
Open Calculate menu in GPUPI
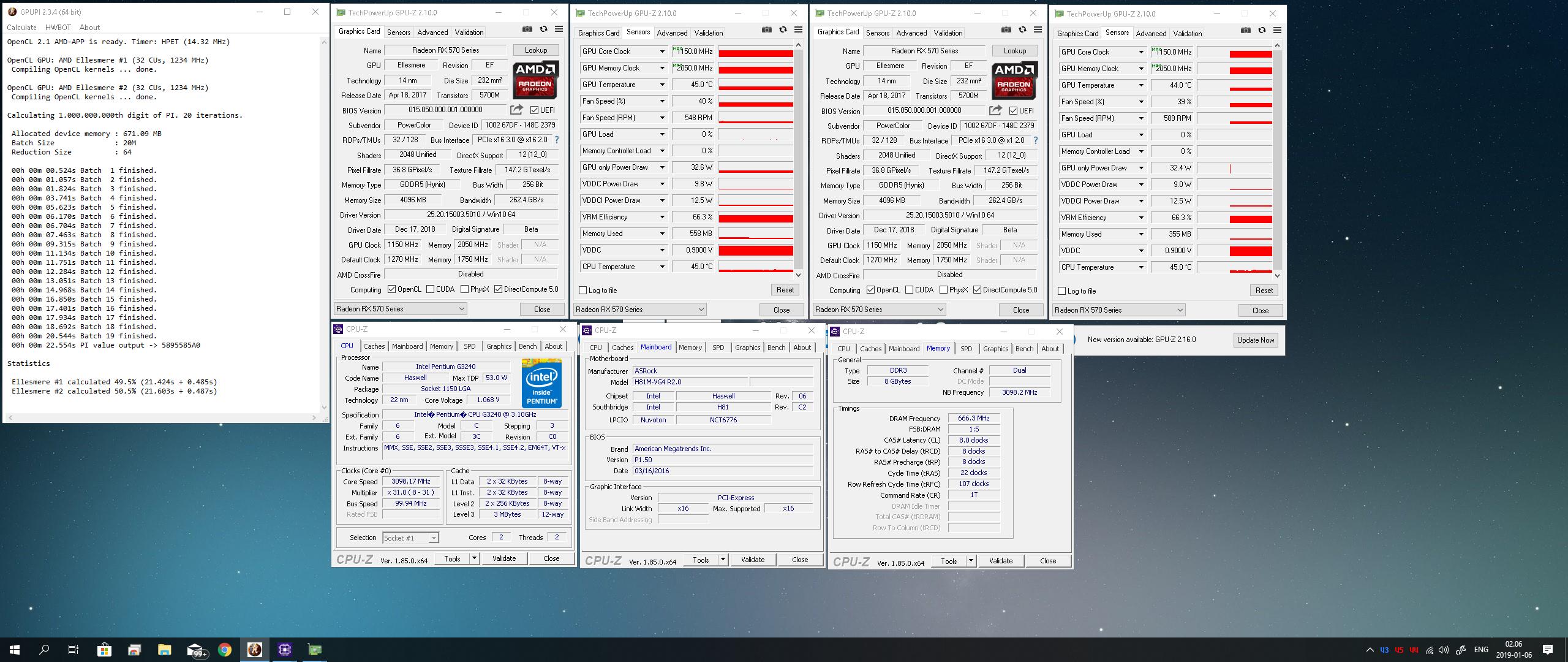click(21, 28)
